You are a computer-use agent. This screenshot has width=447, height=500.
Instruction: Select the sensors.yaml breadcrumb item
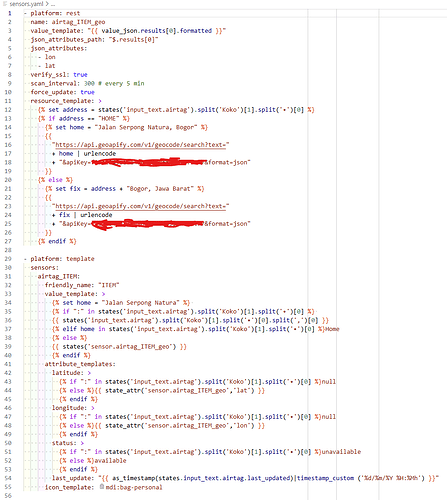coord(26,4)
